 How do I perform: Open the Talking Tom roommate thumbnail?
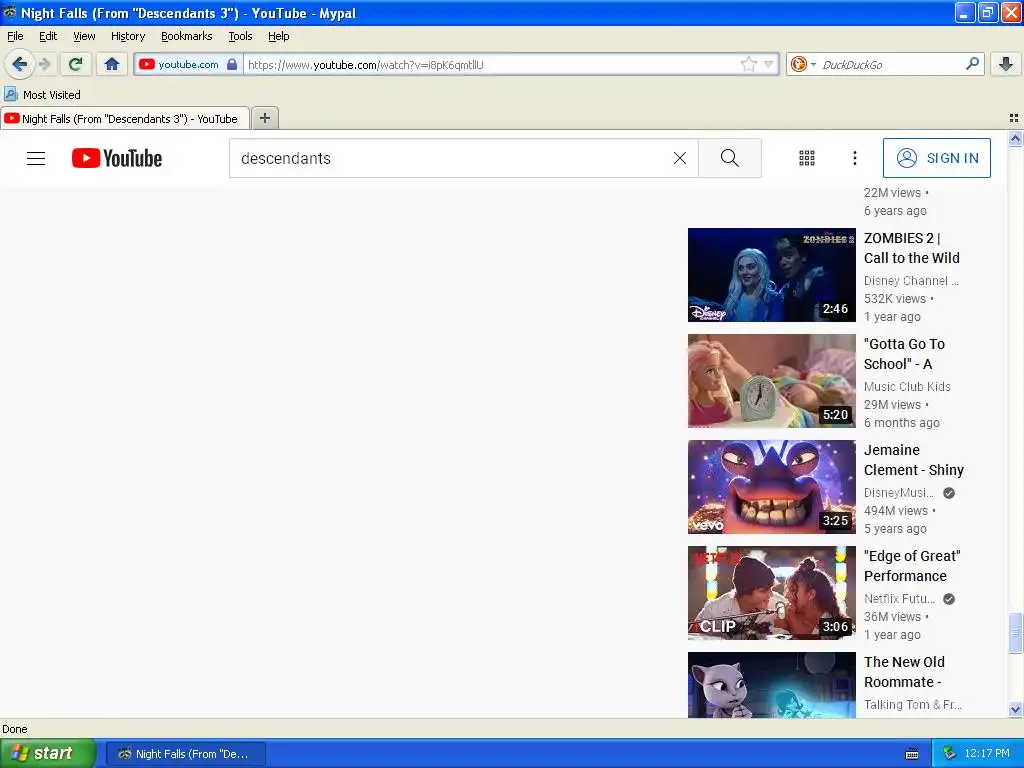(x=771, y=685)
